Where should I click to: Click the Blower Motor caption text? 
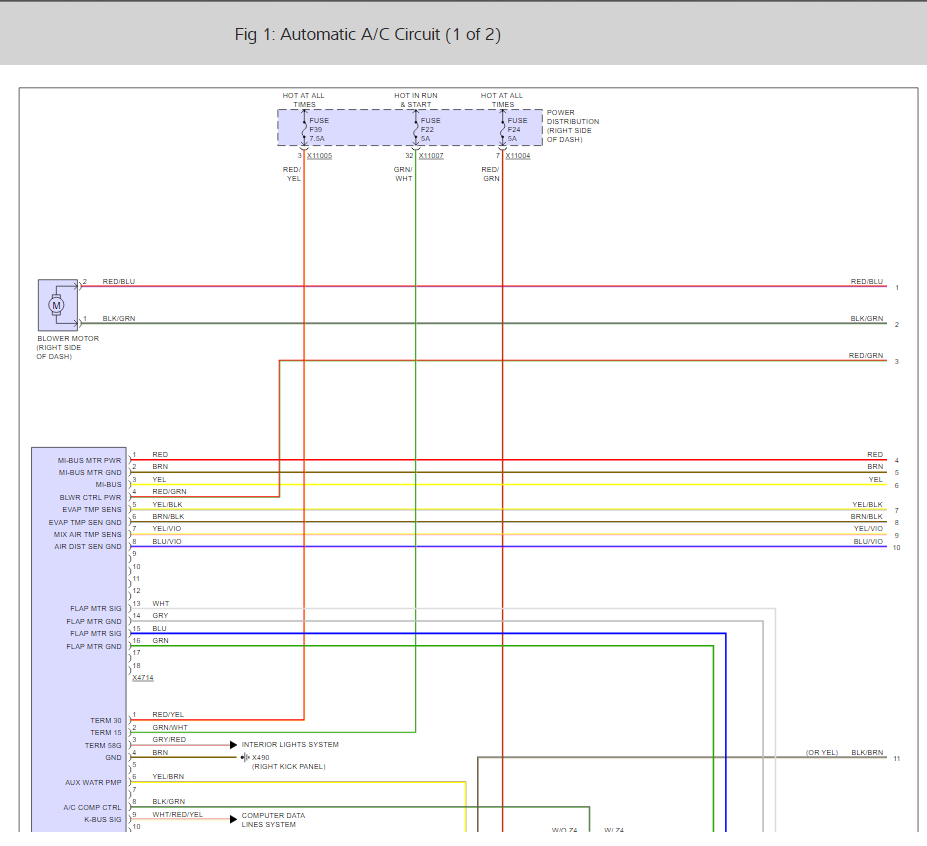(67, 348)
